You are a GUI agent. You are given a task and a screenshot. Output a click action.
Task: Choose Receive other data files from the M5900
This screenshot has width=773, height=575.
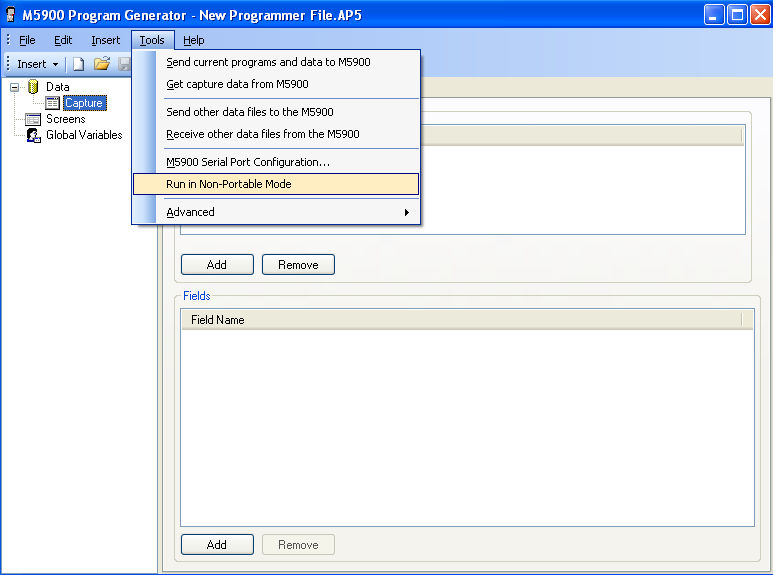click(262, 134)
